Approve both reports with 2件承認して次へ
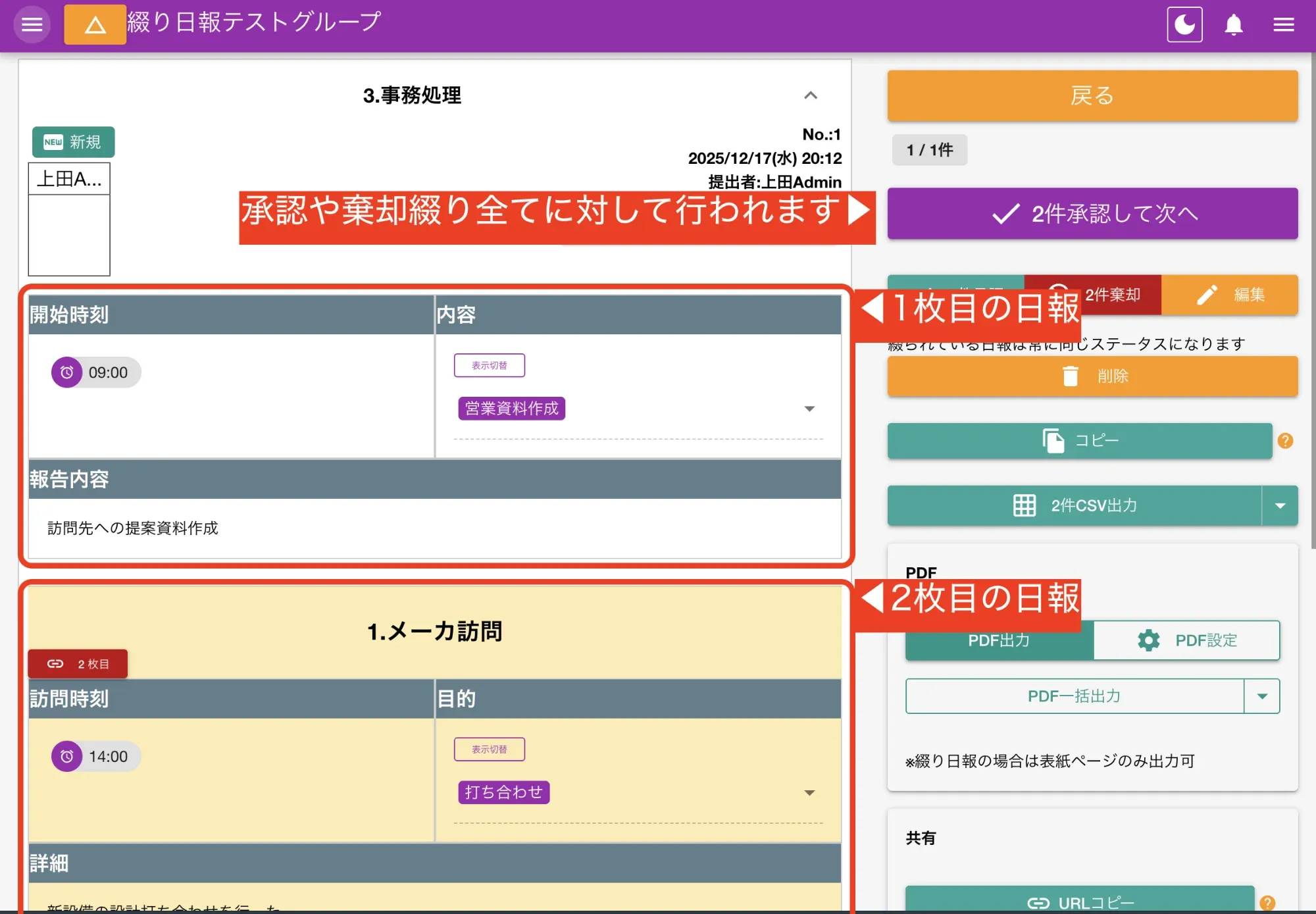This screenshot has height=914, width=1316. pyautogui.click(x=1091, y=213)
